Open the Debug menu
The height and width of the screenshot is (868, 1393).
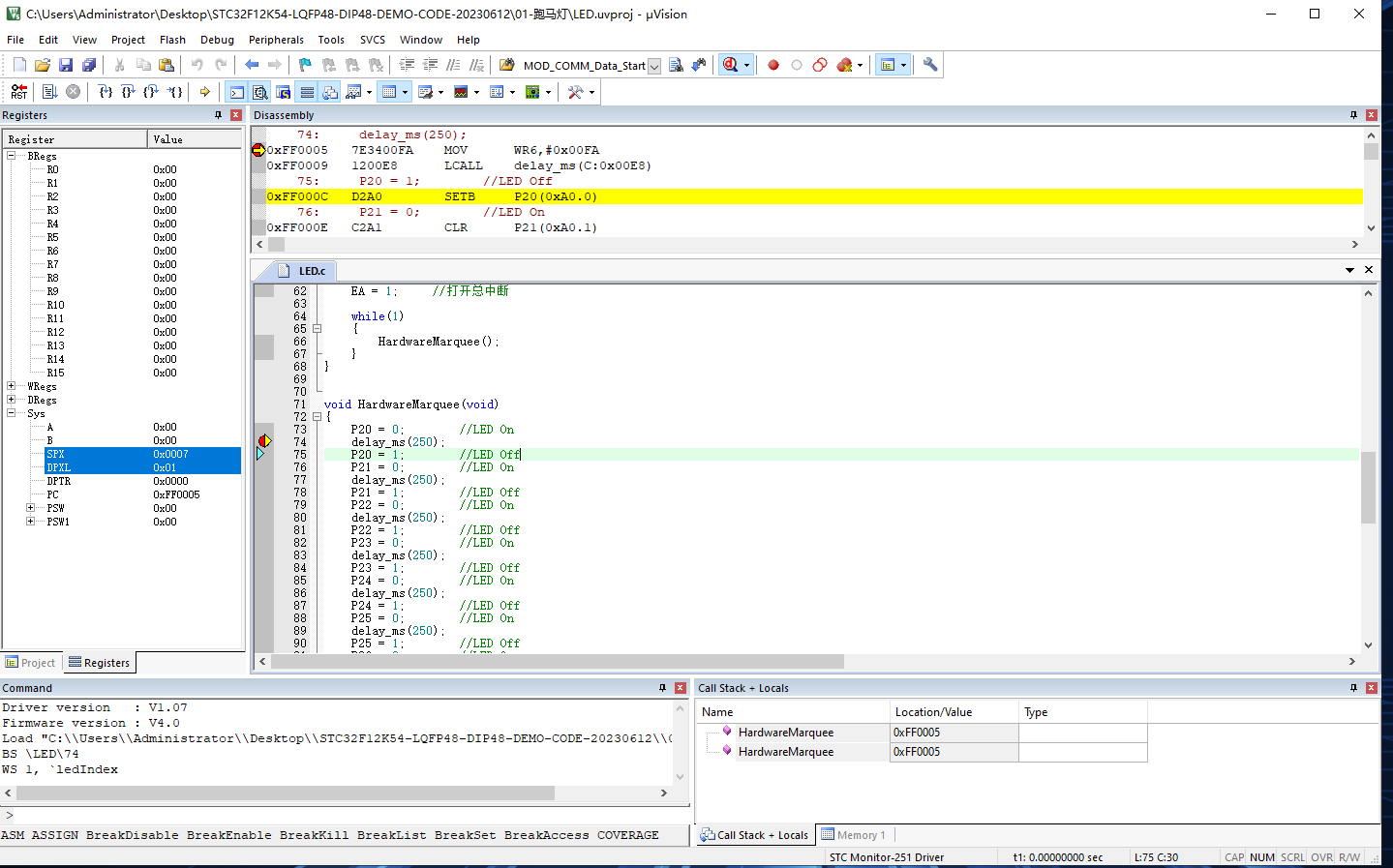click(x=217, y=40)
